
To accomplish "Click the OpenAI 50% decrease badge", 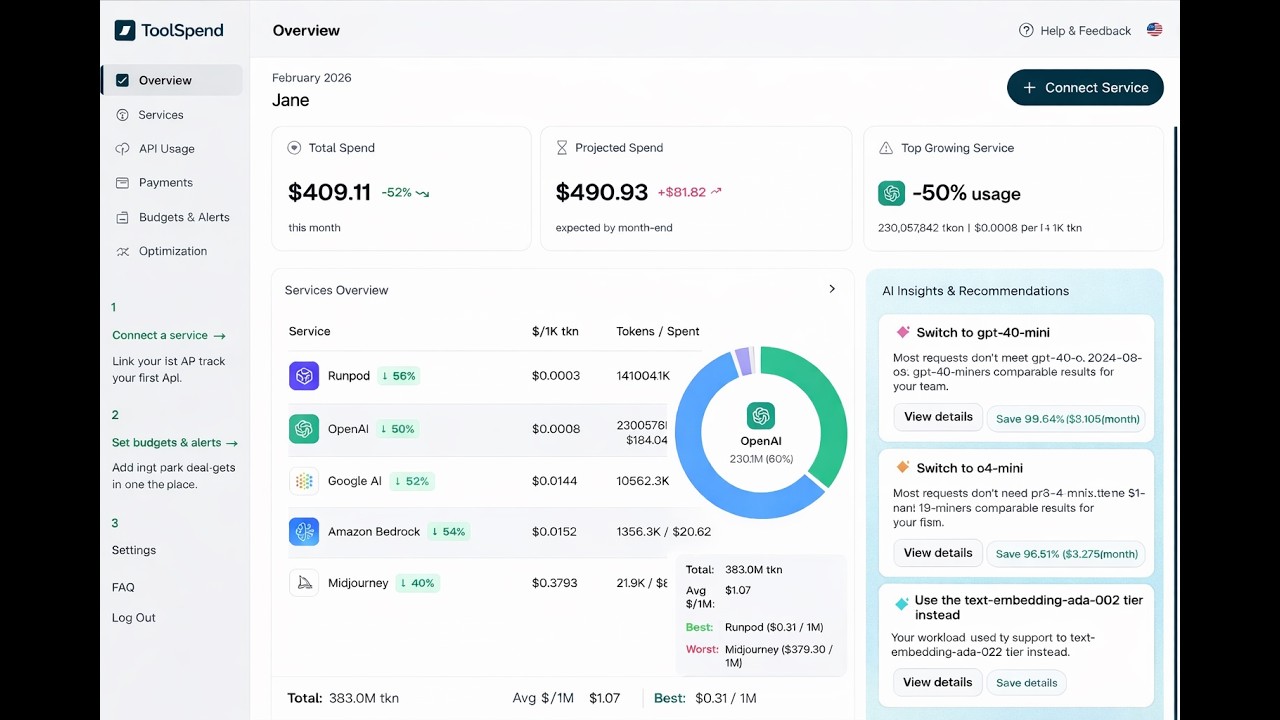I will click(x=396, y=429).
